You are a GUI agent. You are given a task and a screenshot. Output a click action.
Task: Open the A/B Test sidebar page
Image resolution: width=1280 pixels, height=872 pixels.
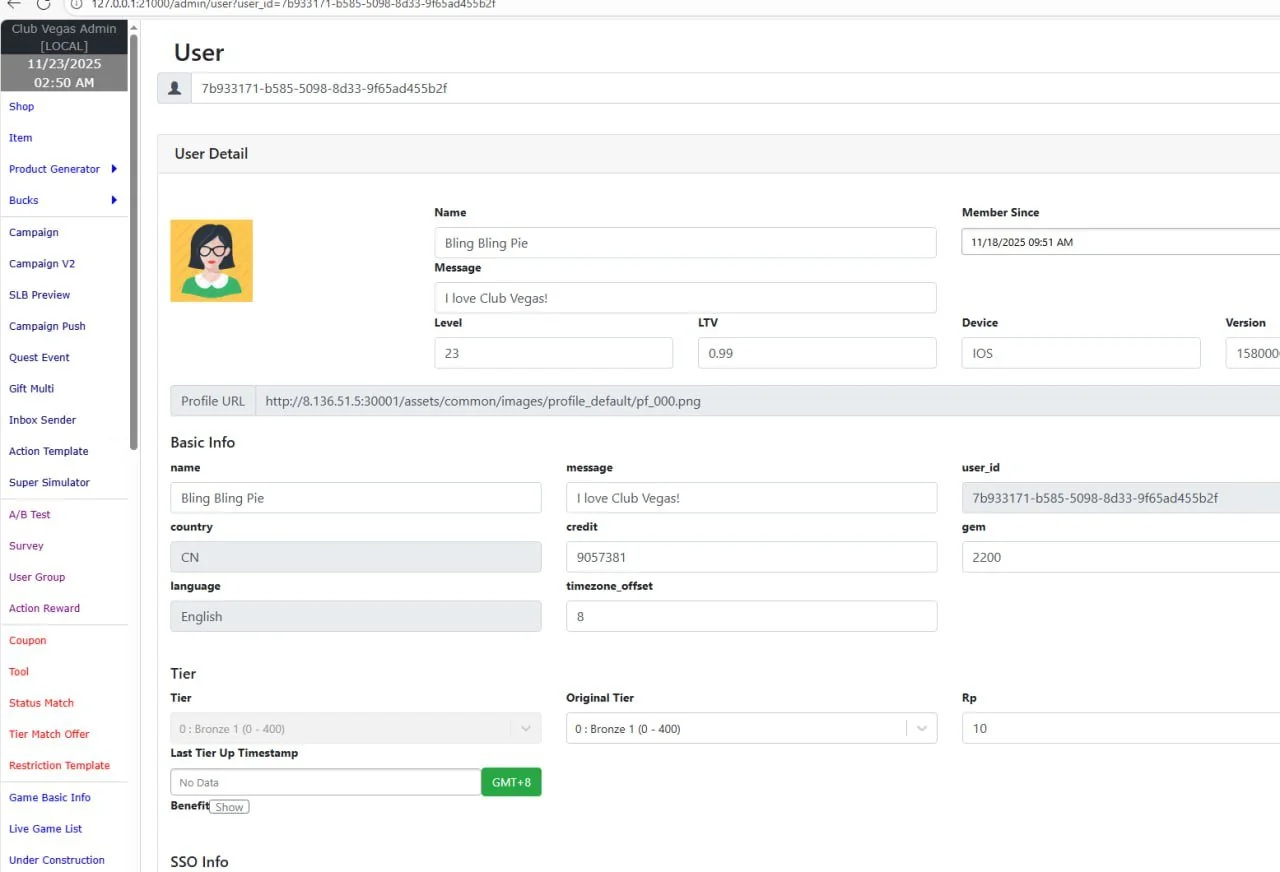coord(30,515)
